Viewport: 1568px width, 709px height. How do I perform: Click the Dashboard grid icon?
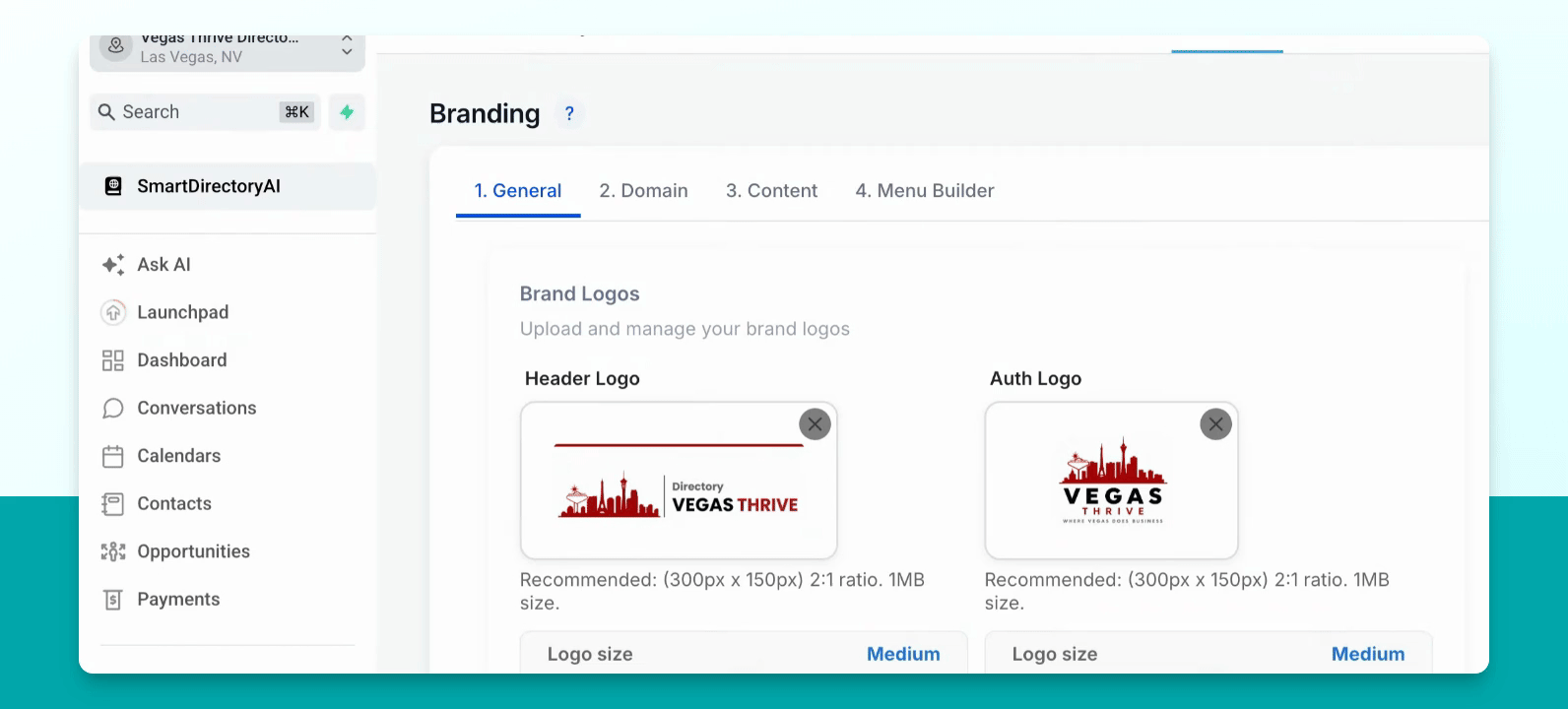[x=113, y=360]
